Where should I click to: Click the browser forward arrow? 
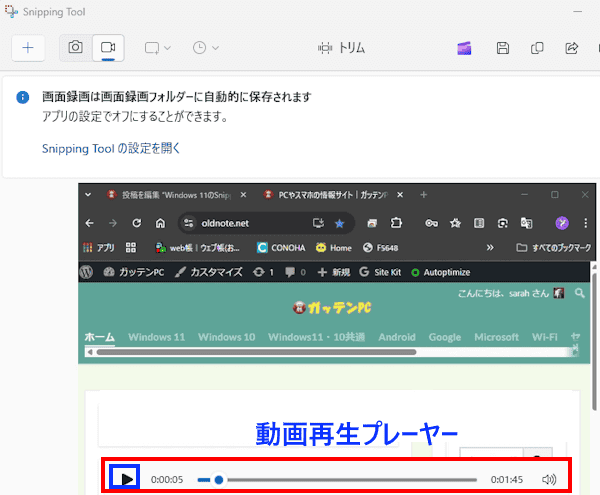112,223
